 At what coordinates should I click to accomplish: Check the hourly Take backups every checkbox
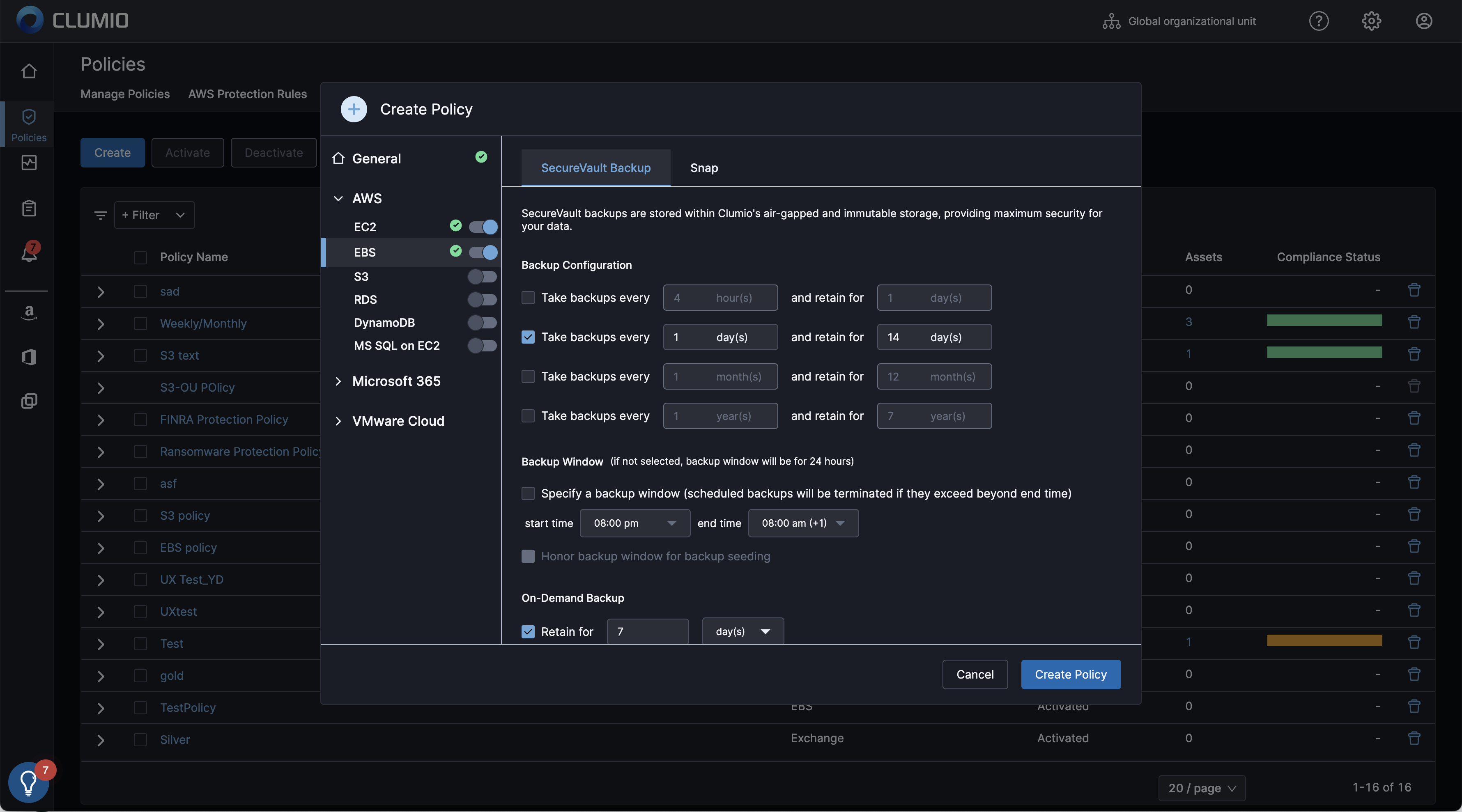pyautogui.click(x=528, y=297)
